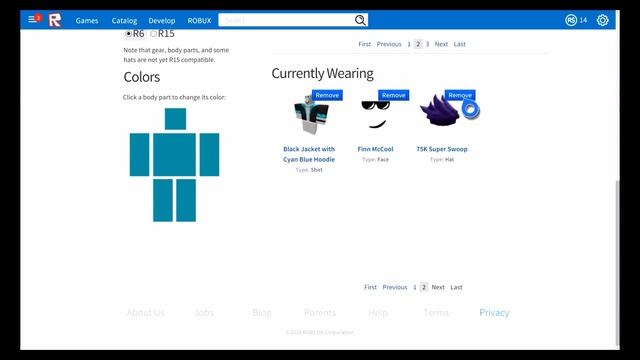Image resolution: width=640 pixels, height=360 pixels.
Task: Open the Jobs footer link
Action: 204,313
